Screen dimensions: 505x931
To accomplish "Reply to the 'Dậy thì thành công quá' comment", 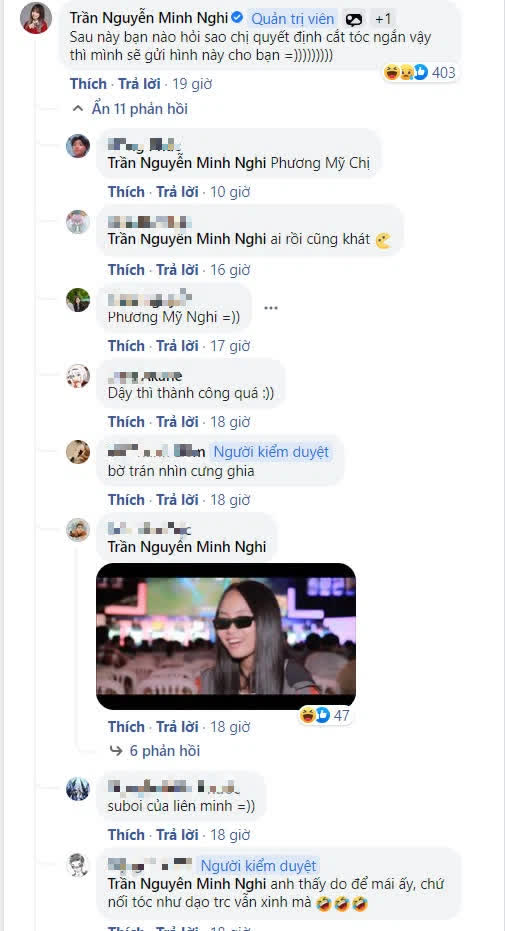I will click(x=177, y=422).
